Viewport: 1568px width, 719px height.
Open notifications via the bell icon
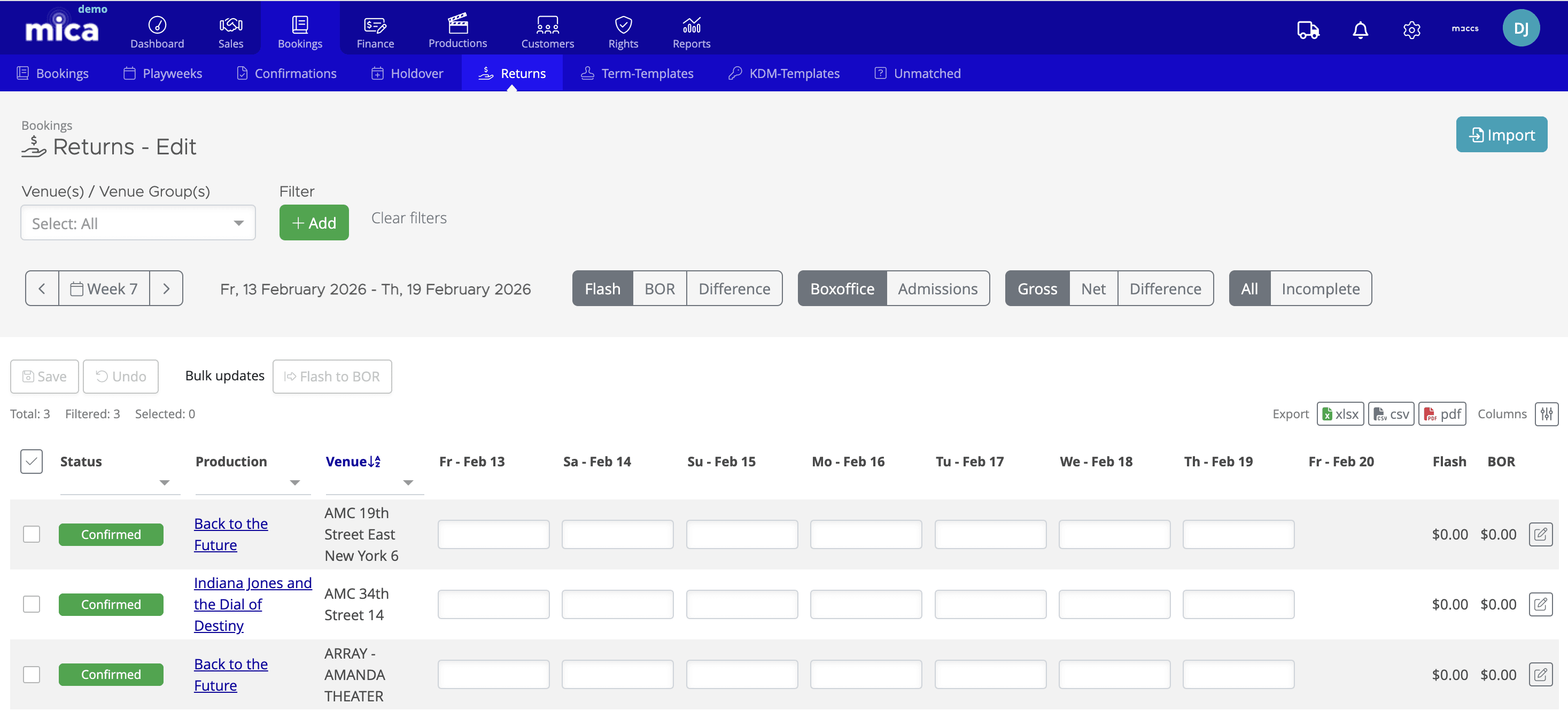click(1360, 29)
